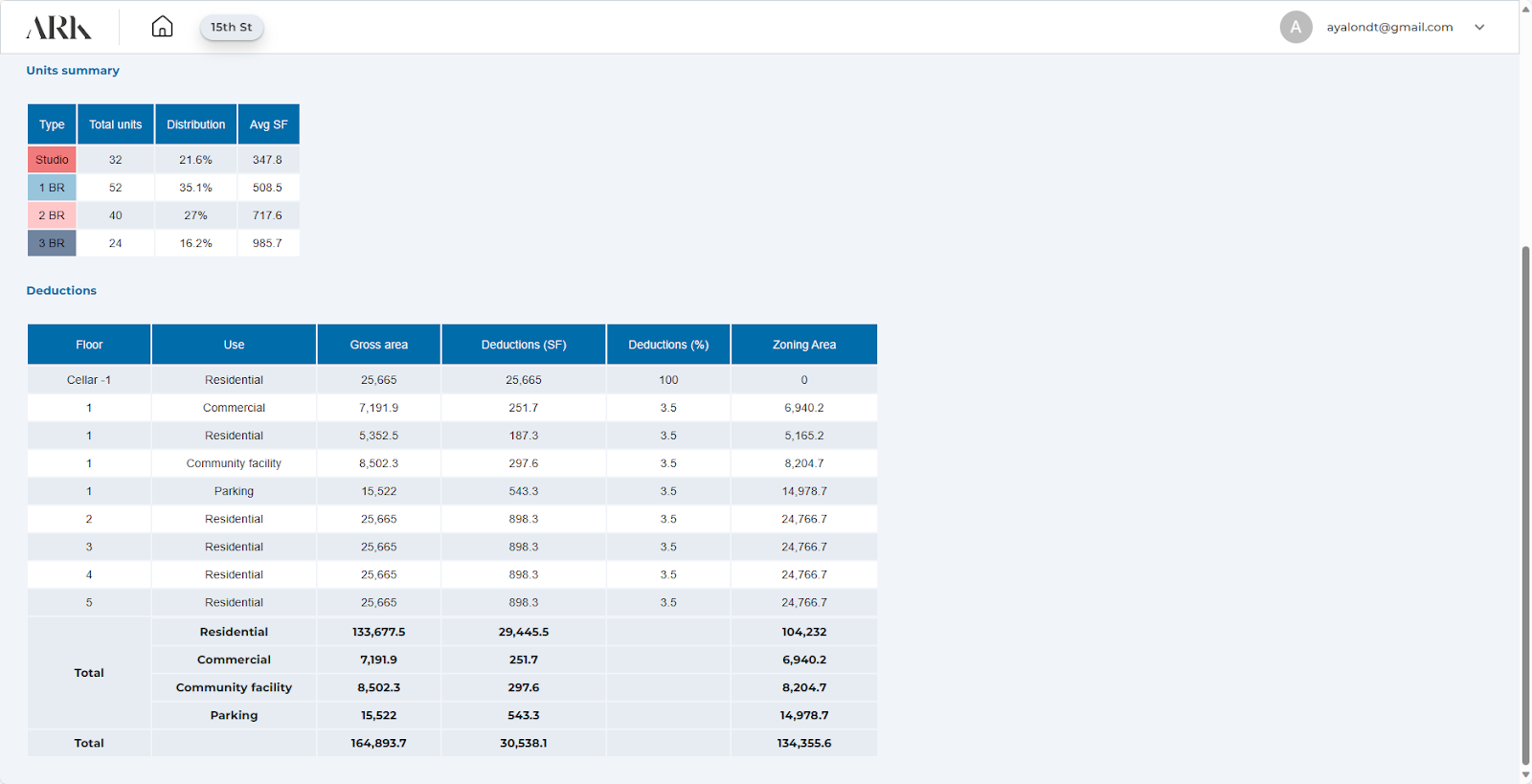This screenshot has width=1532, height=784.
Task: Click the Units summary heading
Action: (73, 70)
